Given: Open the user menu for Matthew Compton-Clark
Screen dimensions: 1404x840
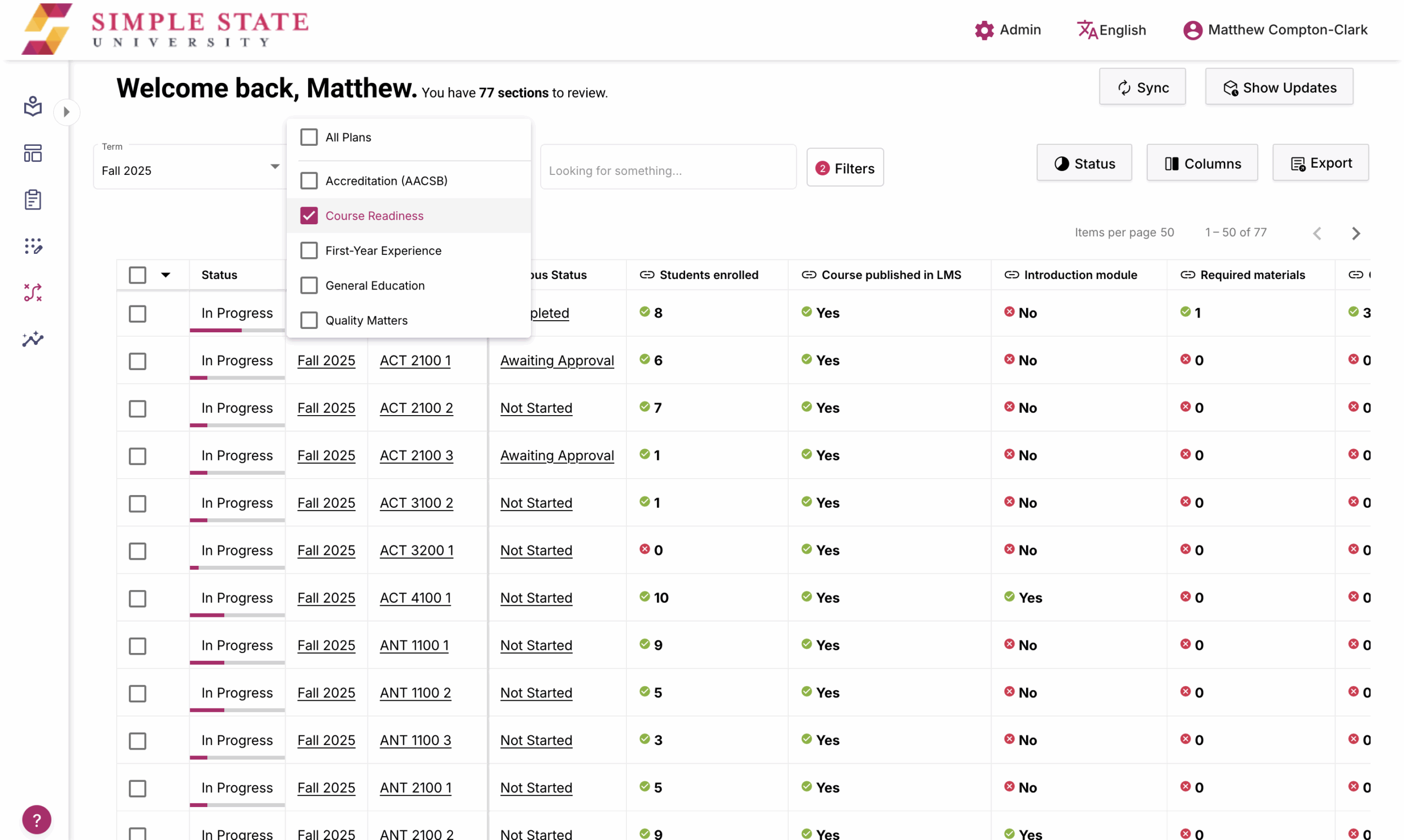Looking at the screenshot, I should point(1193,30).
